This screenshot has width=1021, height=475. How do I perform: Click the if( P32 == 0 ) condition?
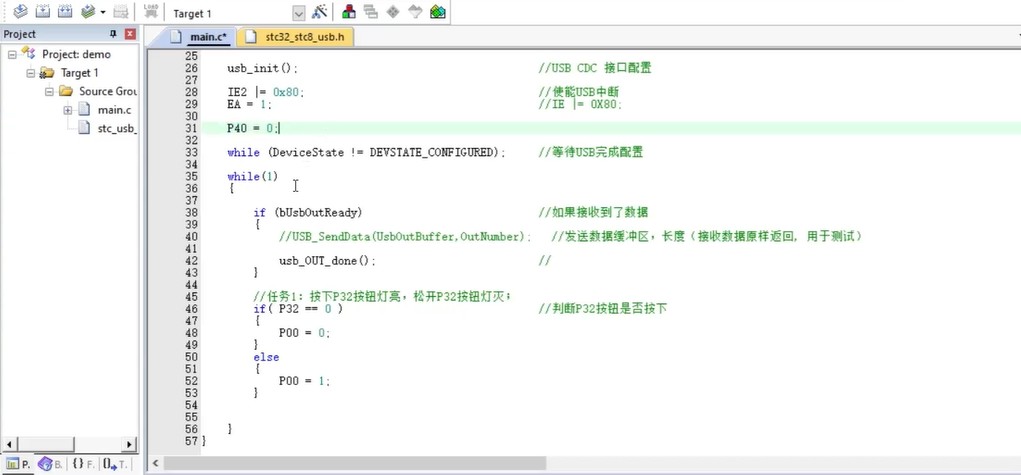pyautogui.click(x=298, y=309)
